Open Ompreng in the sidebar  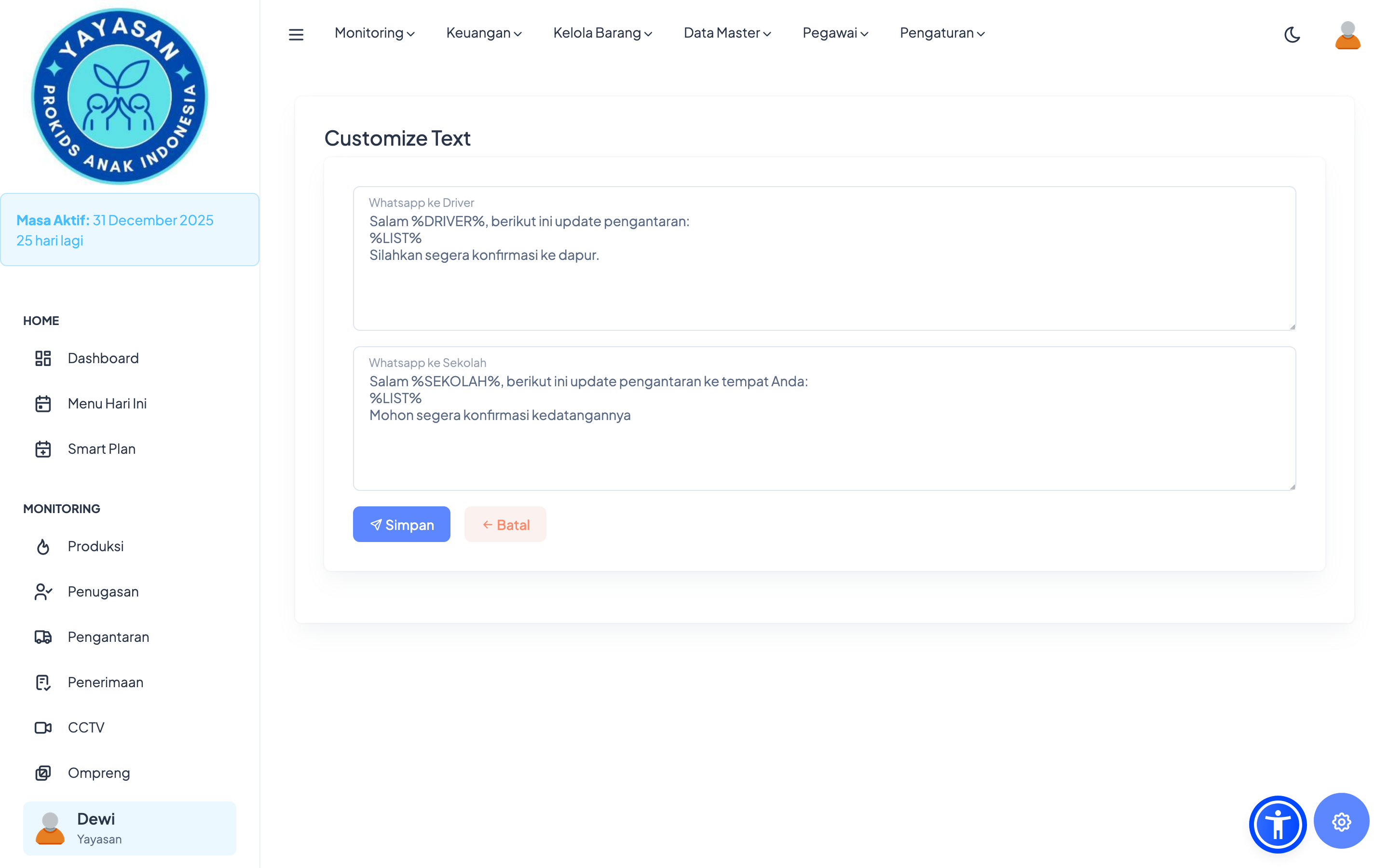point(99,773)
